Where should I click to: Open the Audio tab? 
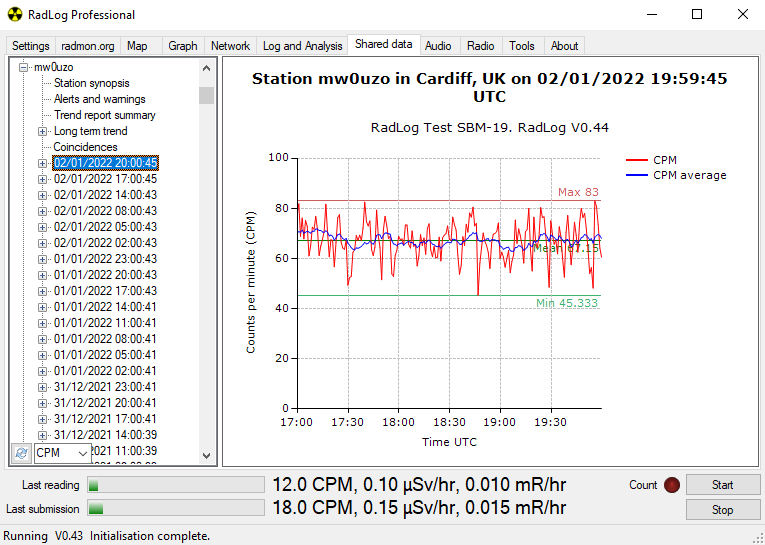(x=438, y=46)
